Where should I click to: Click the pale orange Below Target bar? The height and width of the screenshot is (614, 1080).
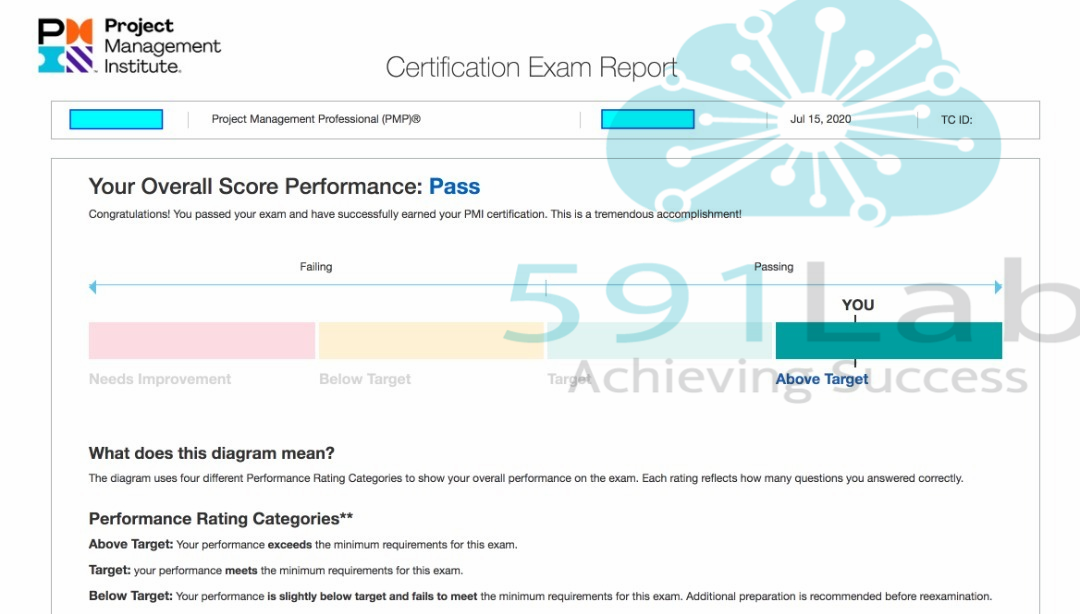[431, 340]
